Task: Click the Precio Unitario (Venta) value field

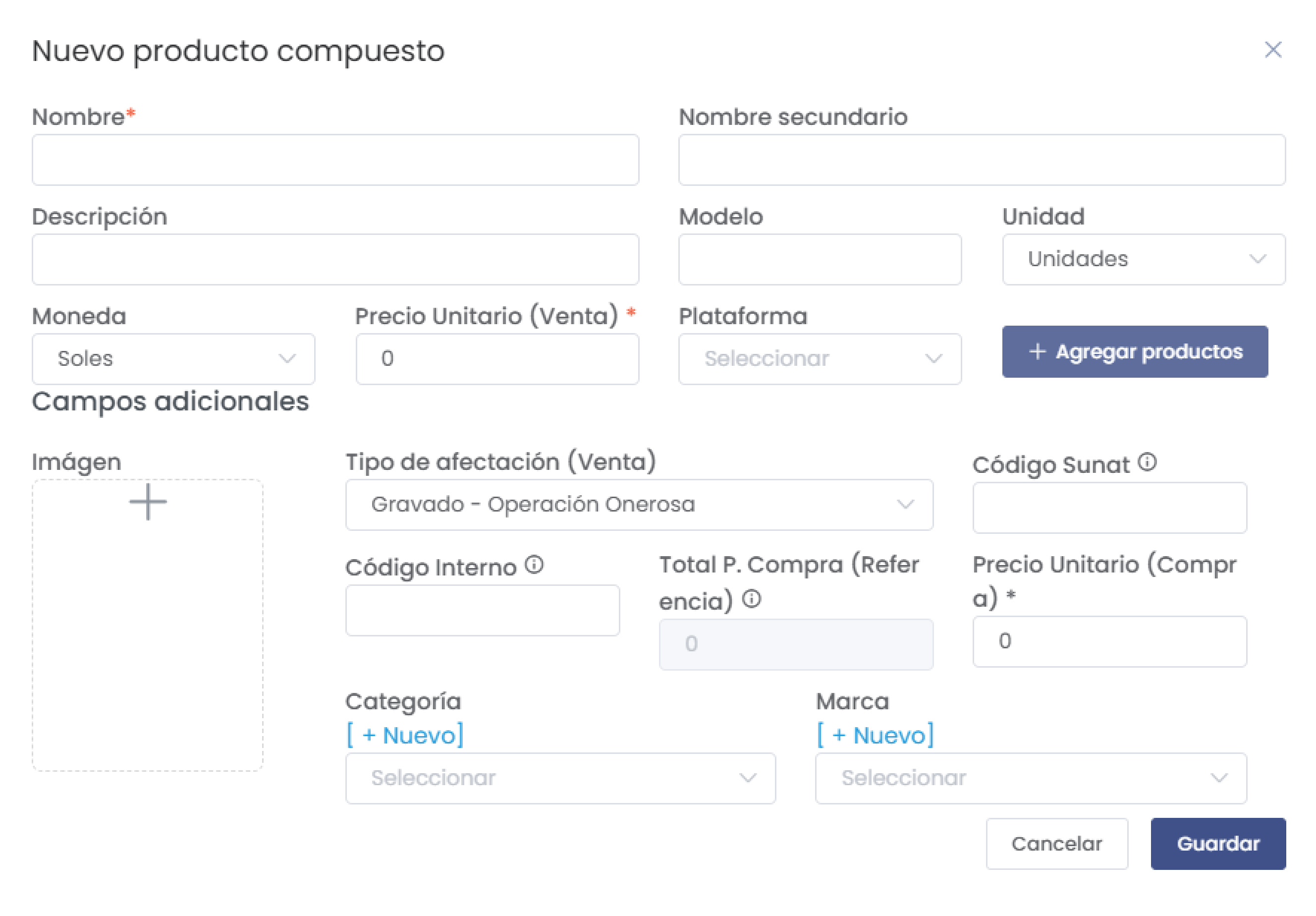Action: point(496,359)
